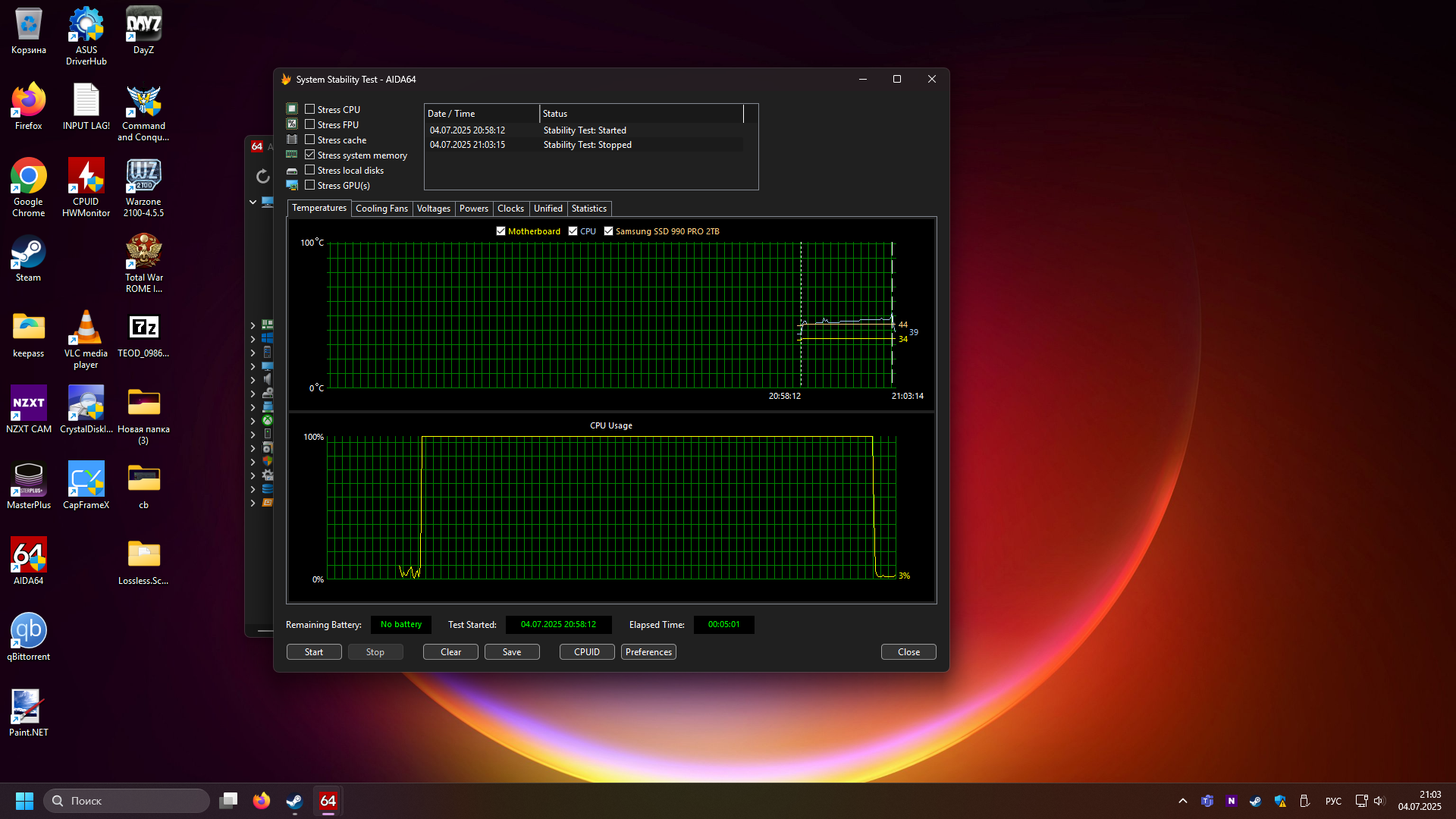This screenshot has width=1456, height=819.
Task: Open the clock and date 21:03 flyout
Action: (x=1420, y=801)
